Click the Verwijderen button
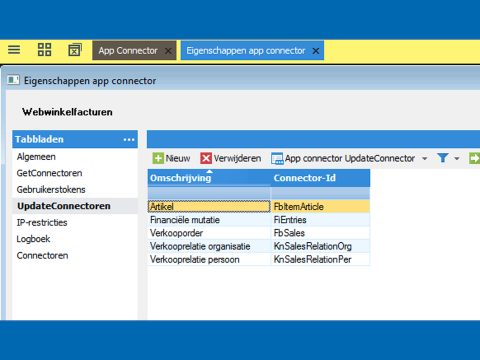The width and height of the screenshot is (480, 360). pos(231,158)
